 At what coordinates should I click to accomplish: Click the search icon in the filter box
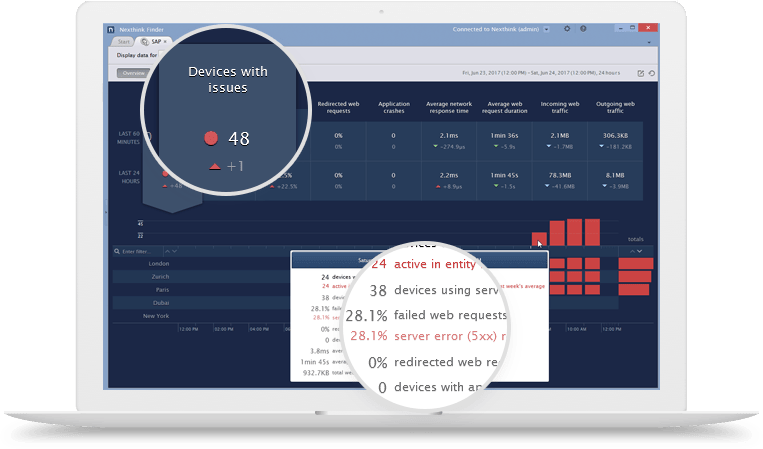(115, 251)
